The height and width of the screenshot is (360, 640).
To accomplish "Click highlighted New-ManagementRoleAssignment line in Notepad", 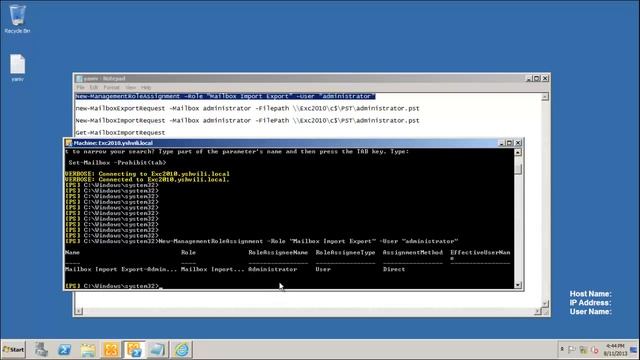I will pyautogui.click(x=225, y=96).
